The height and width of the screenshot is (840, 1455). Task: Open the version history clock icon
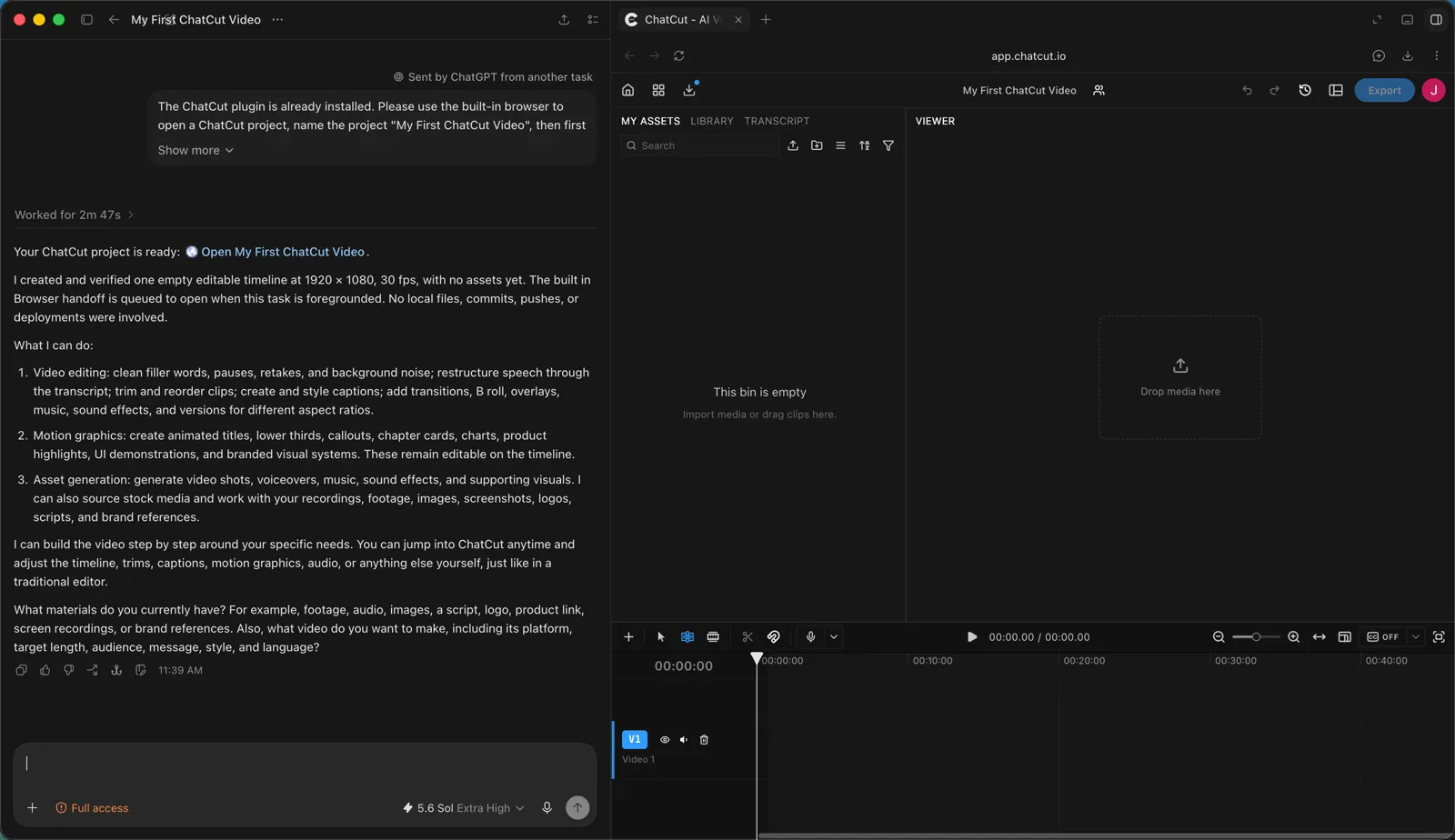pos(1305,90)
